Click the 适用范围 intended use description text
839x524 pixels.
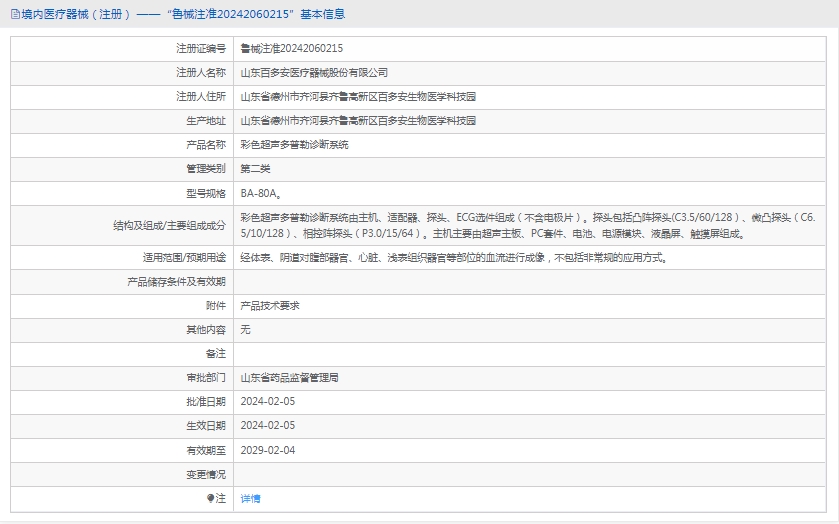pyautogui.click(x=452, y=258)
